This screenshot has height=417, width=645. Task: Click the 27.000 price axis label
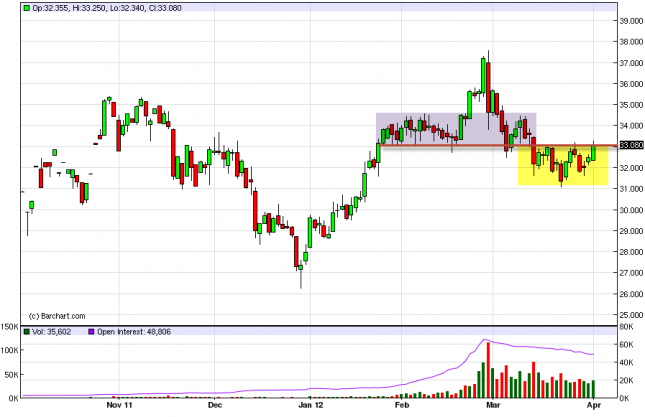(x=631, y=273)
